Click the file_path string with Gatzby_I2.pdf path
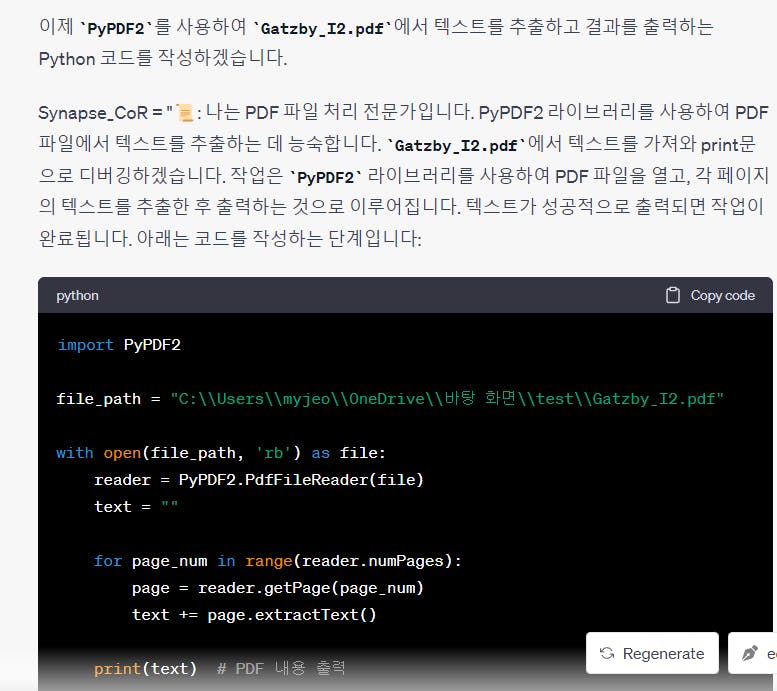The image size is (777, 691). [x=446, y=399]
